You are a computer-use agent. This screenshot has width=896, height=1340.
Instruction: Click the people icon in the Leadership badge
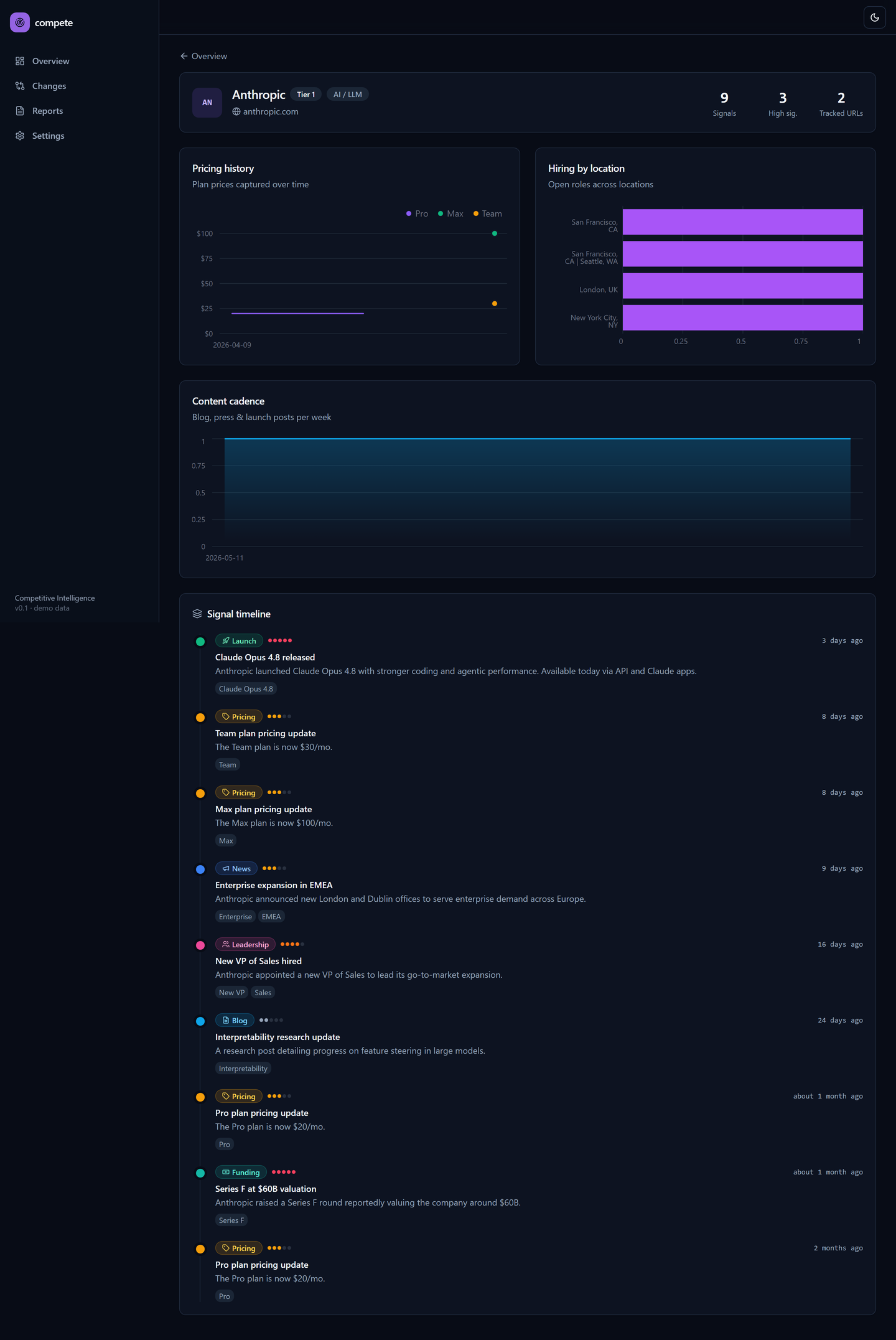coord(226,945)
